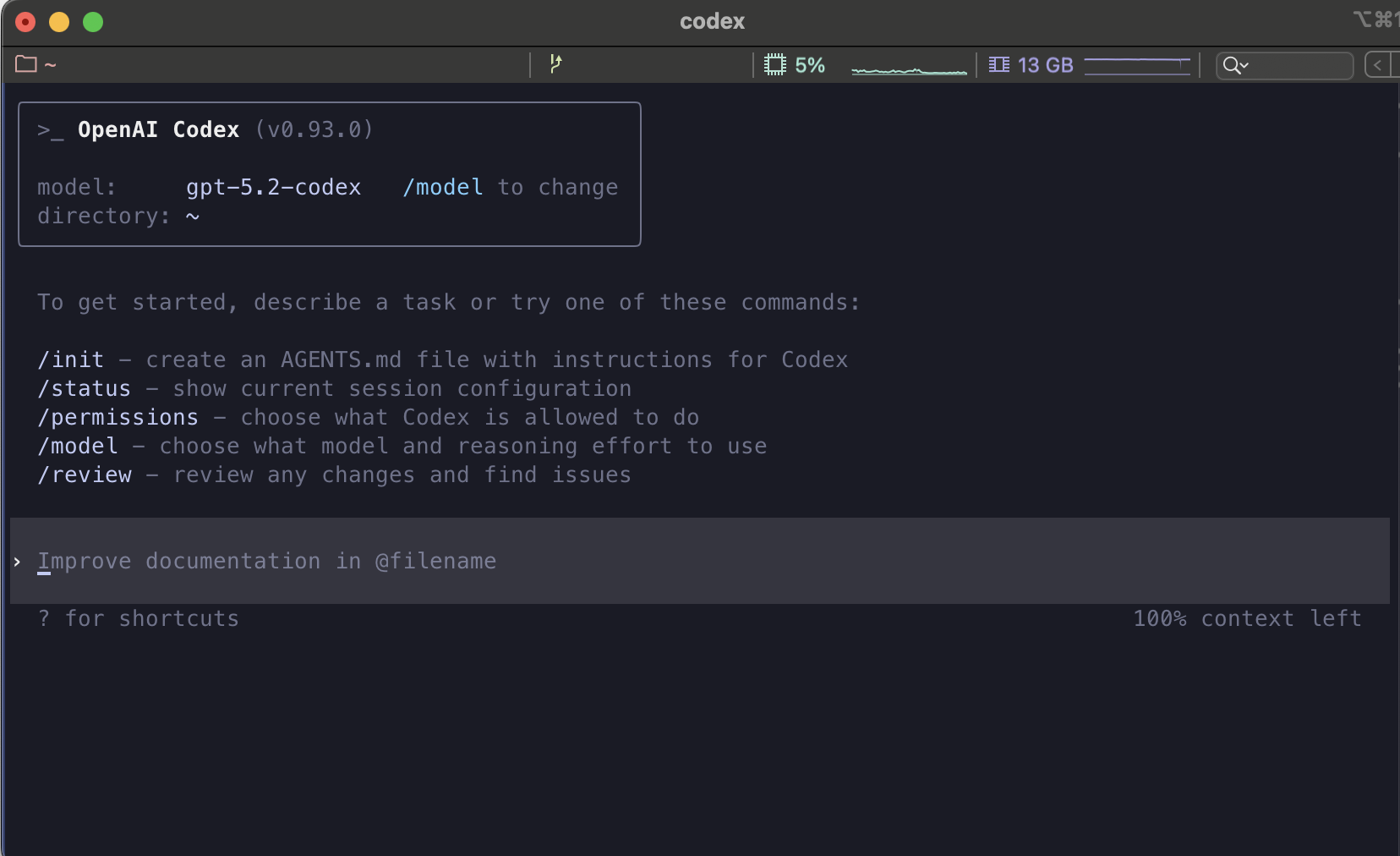Click the red close window button
This screenshot has height=856, width=1400.
[x=25, y=22]
